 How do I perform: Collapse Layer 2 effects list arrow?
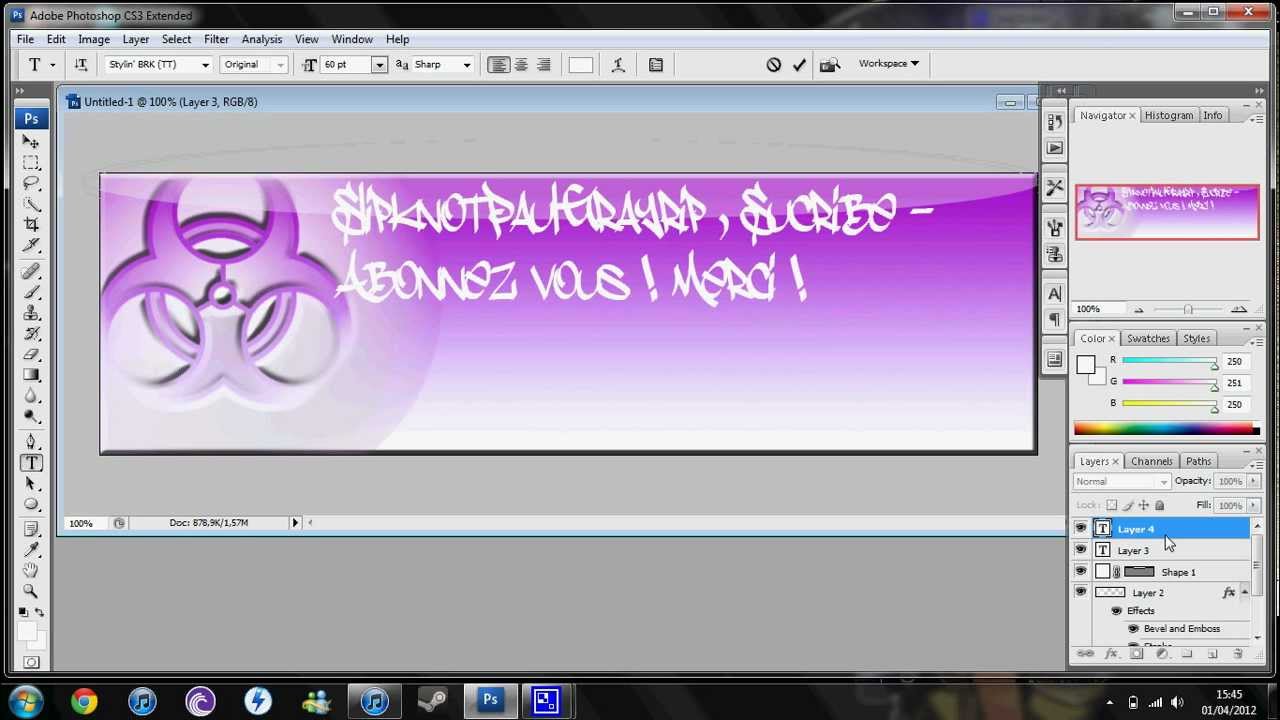[x=1244, y=593]
